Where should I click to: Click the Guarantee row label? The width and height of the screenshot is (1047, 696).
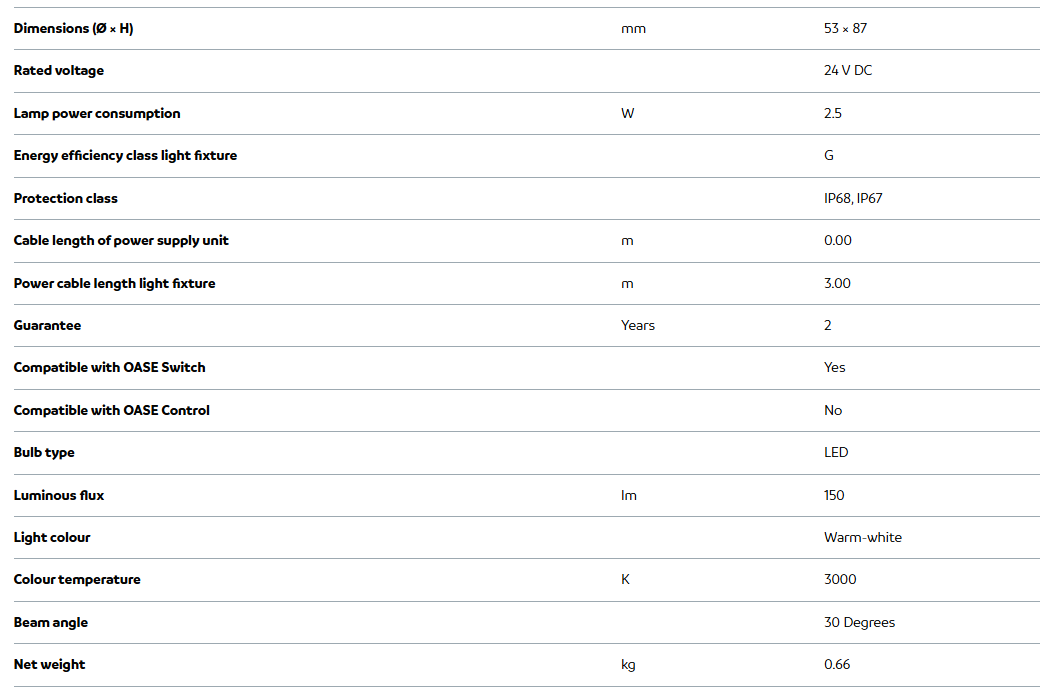[47, 326]
